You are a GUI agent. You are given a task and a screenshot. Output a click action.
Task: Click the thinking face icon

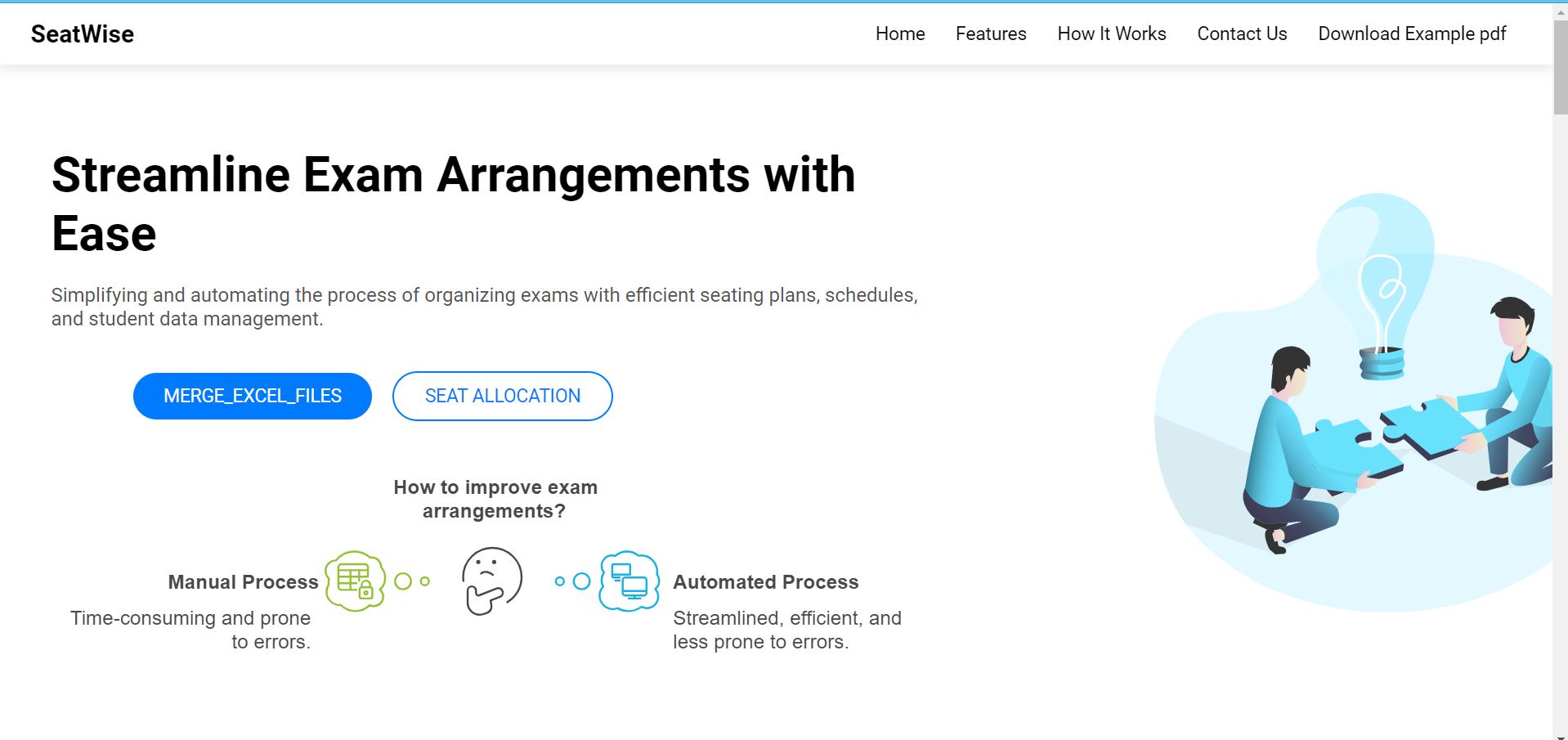(492, 581)
